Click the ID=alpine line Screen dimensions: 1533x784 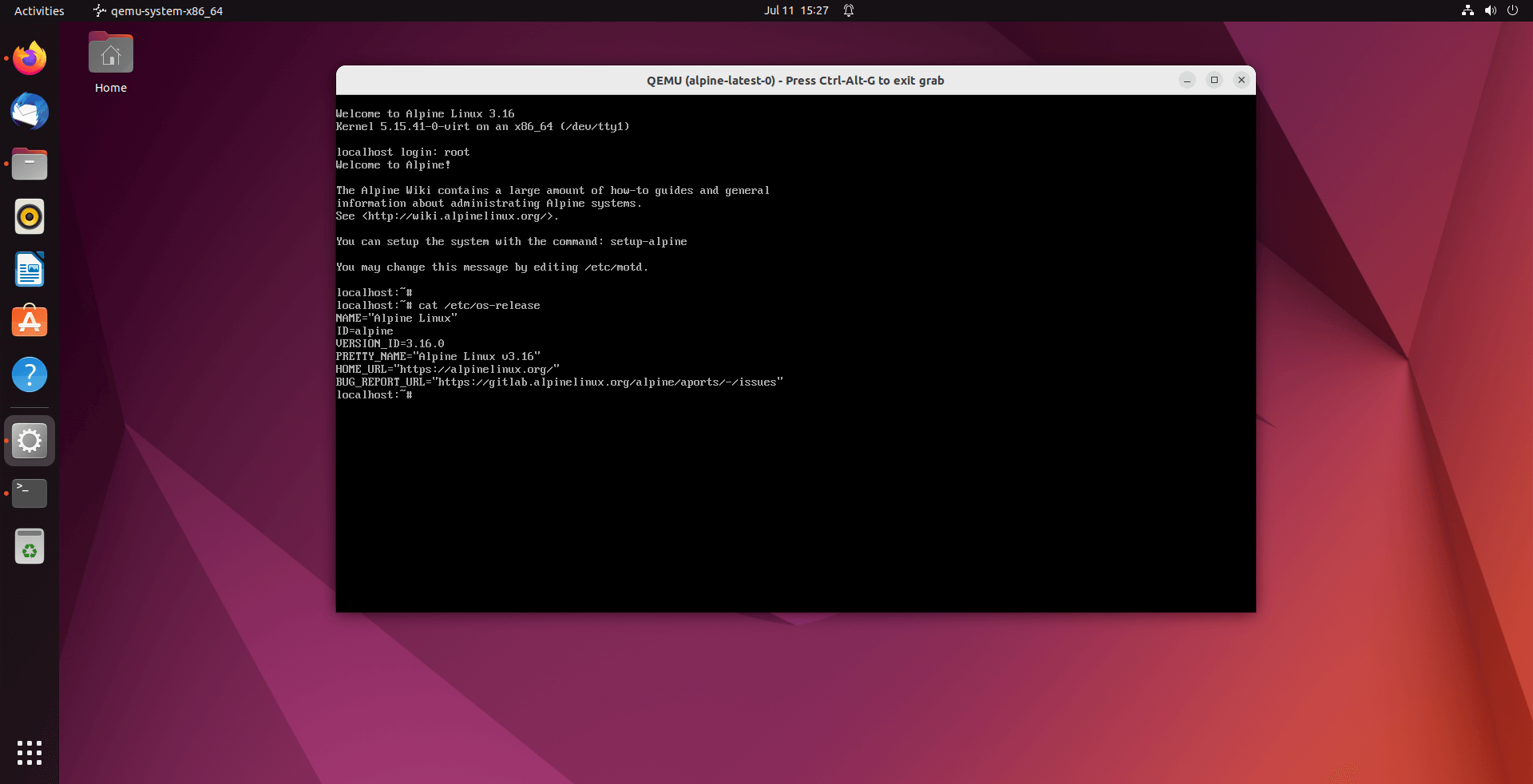point(365,331)
